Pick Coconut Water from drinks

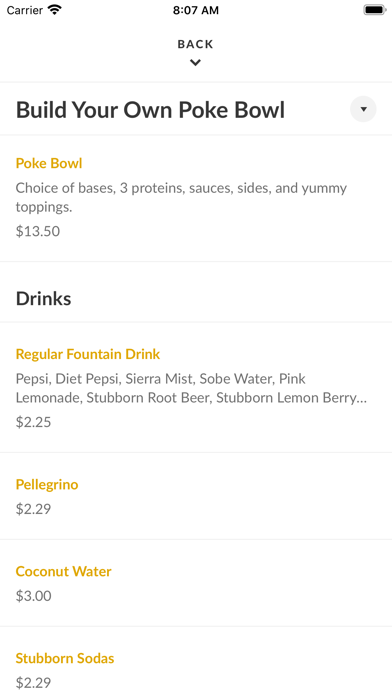coord(63,571)
